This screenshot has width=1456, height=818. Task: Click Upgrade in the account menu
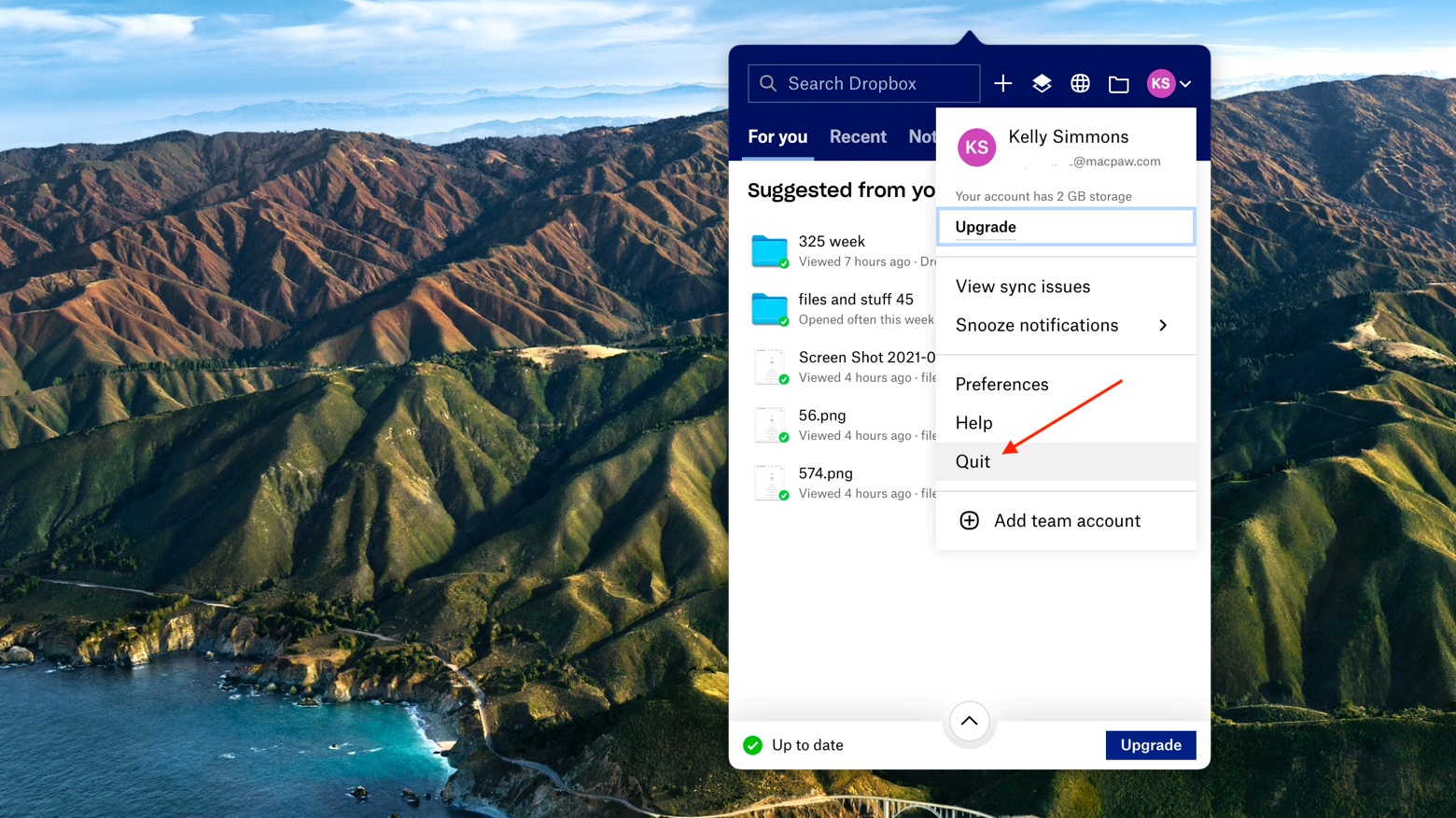point(1066,227)
